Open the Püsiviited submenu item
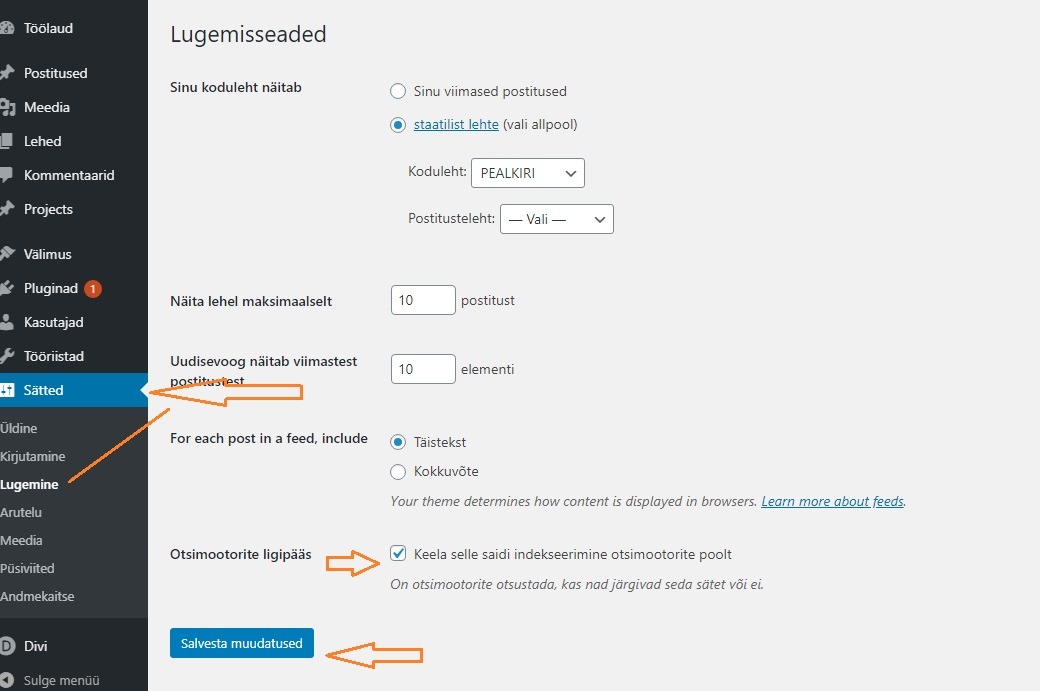Viewport: 1040px width, 691px height. [x=27, y=568]
